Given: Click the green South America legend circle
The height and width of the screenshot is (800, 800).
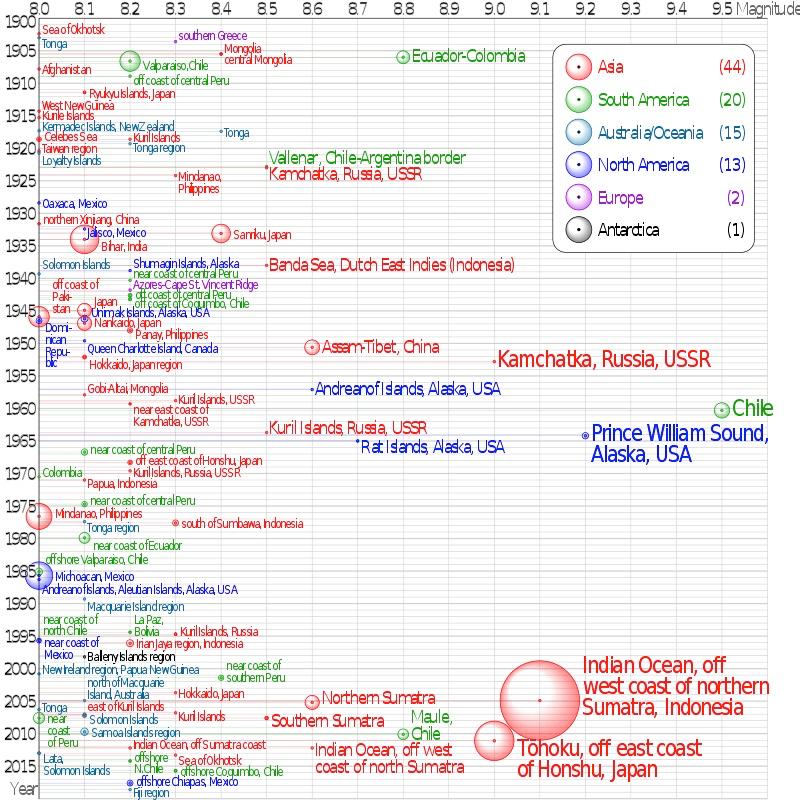Looking at the screenshot, I should coord(579,99).
